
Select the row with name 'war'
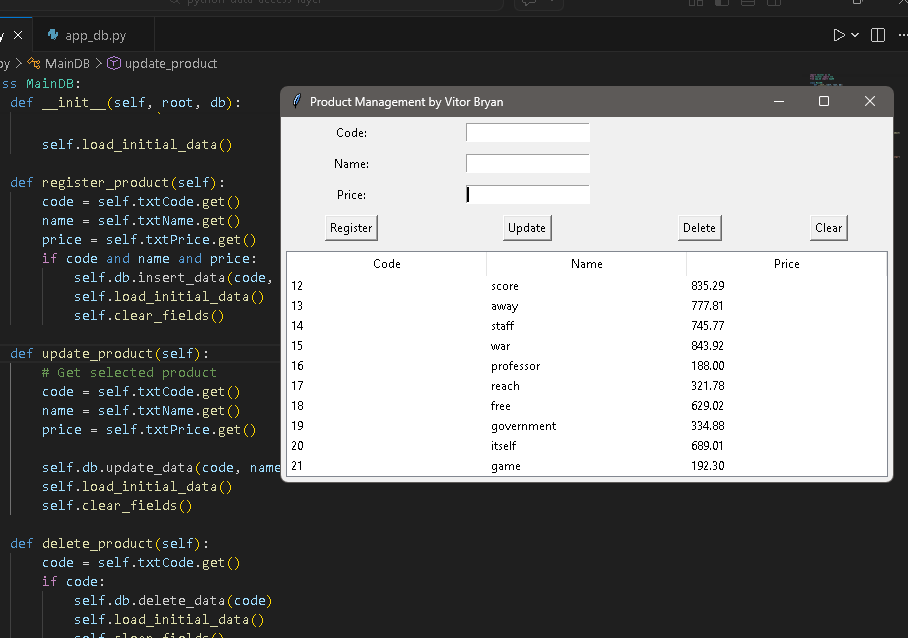587,346
